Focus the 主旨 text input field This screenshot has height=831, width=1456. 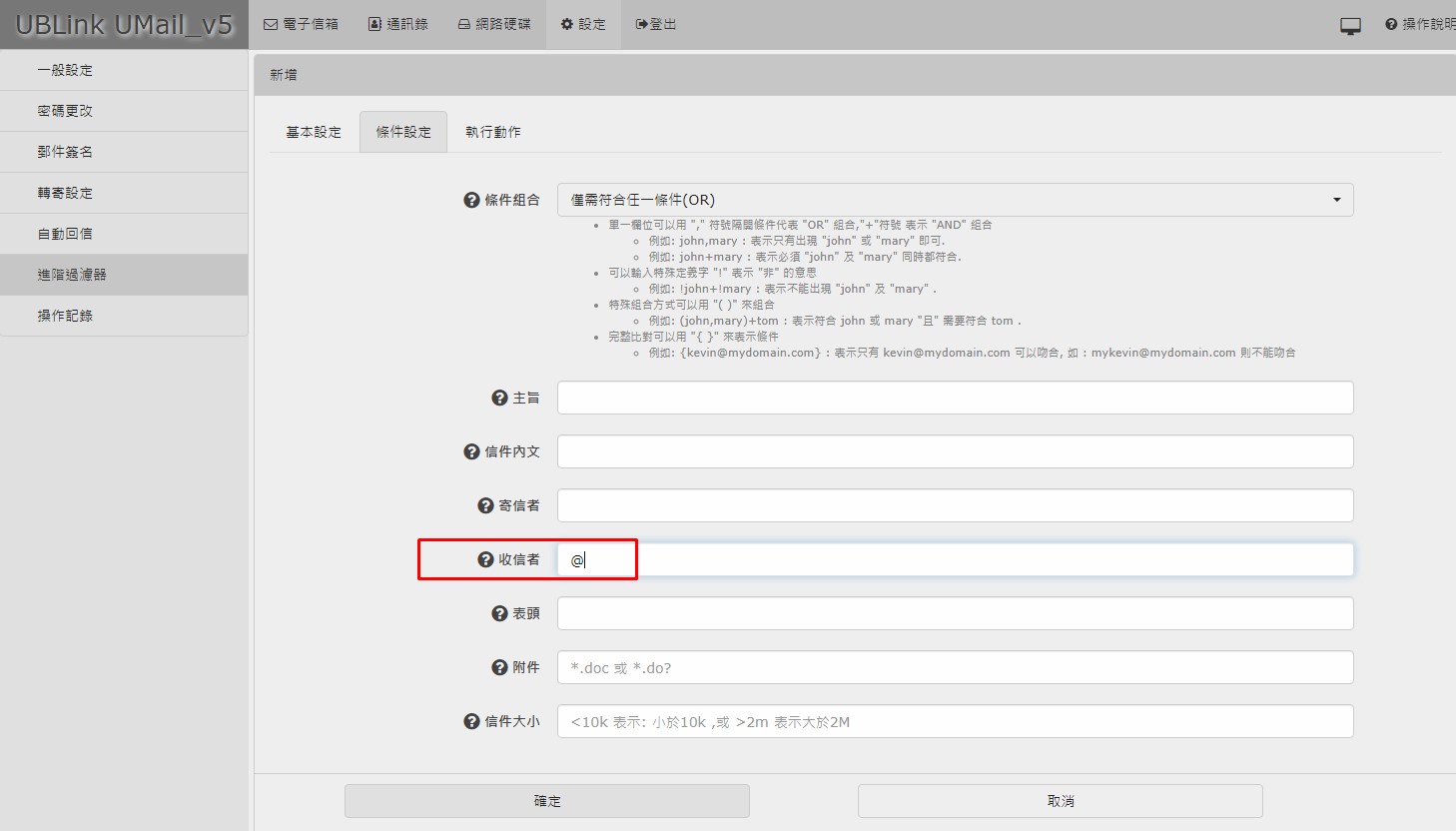tap(955, 398)
